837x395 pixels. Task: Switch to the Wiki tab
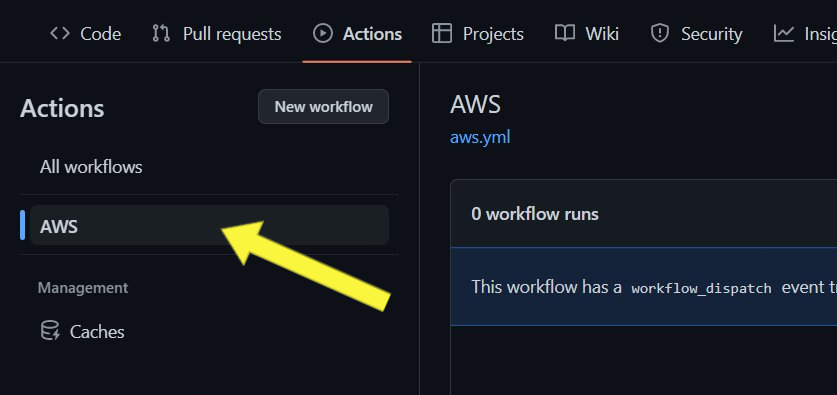587,34
